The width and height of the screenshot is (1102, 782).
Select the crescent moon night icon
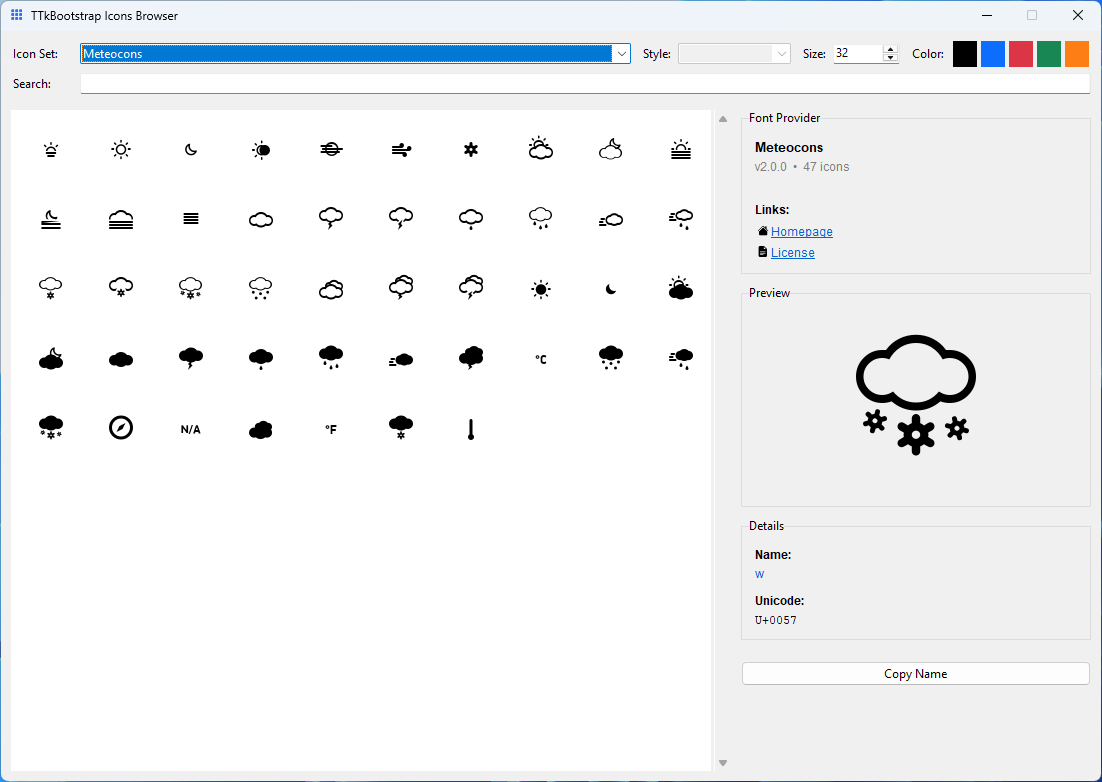pos(191,150)
